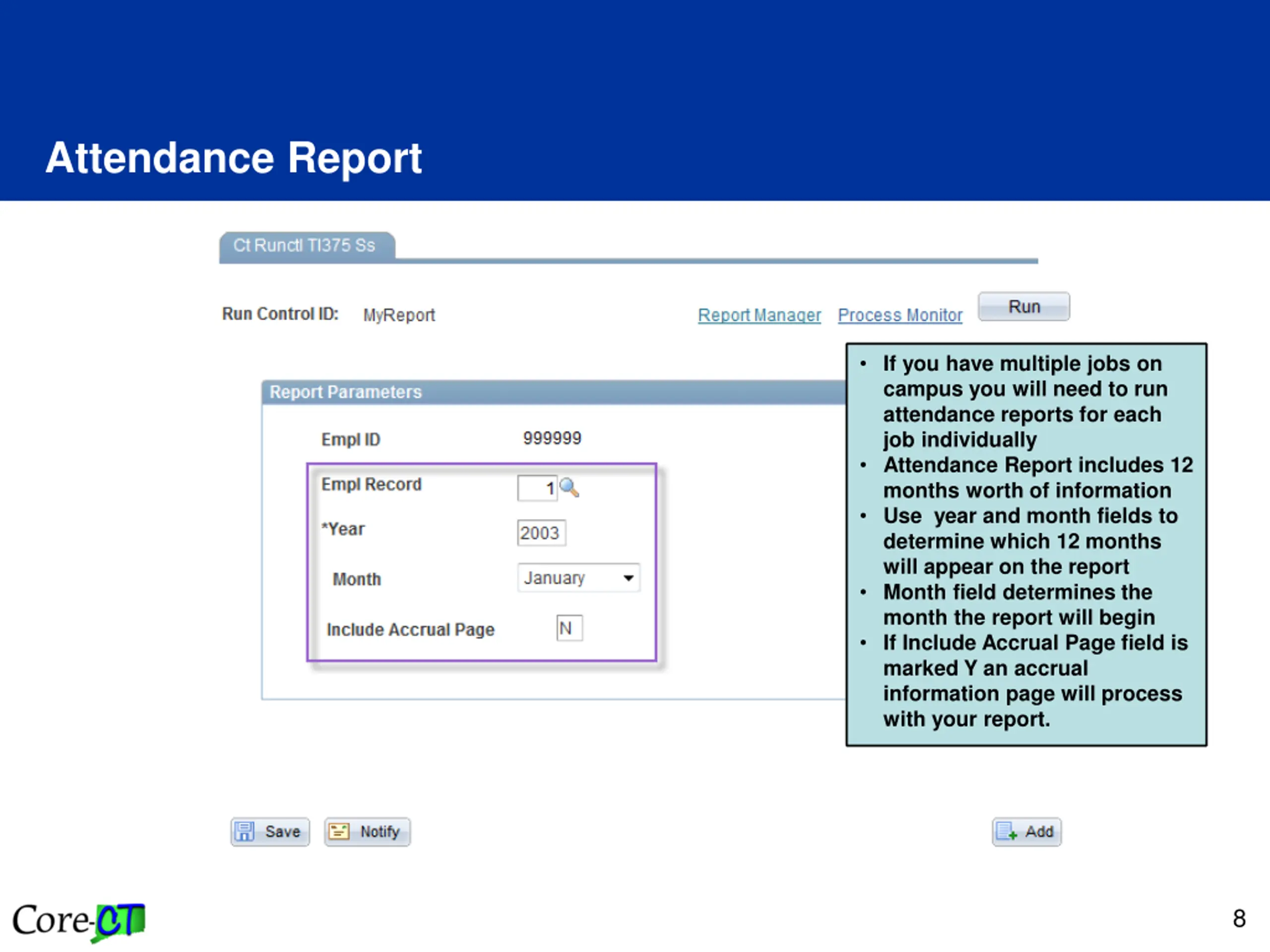Click the Run button
This screenshot has height=952, width=1270.
(x=1024, y=306)
